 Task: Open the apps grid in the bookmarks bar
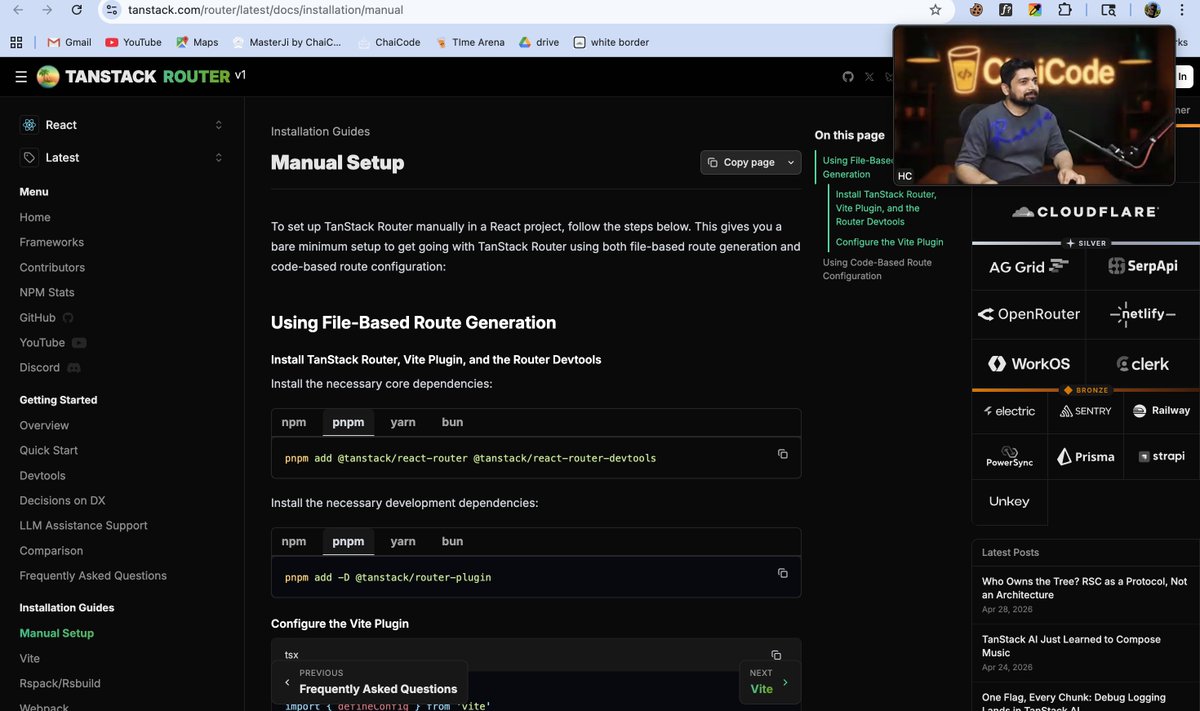click(x=16, y=42)
